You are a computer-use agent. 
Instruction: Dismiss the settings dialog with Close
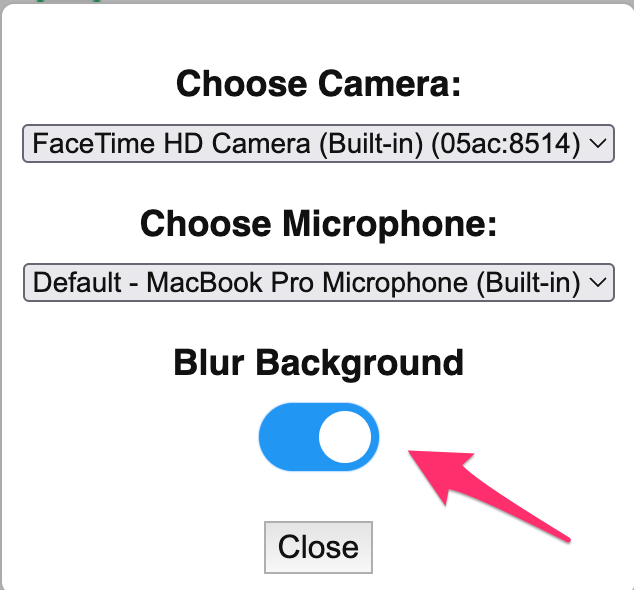point(318,547)
